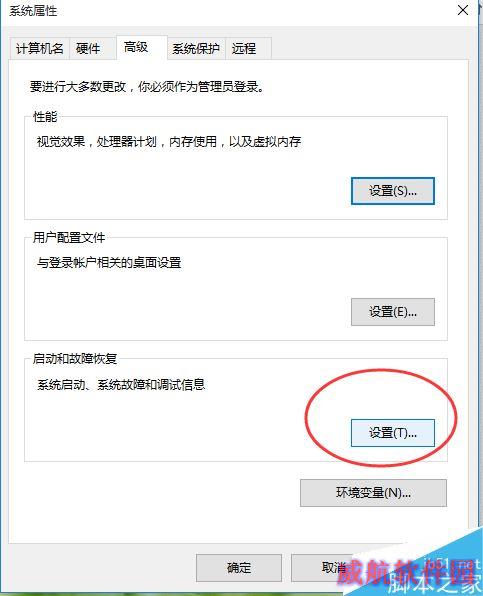483x596 pixels.
Task: Open performance 设置(S) button
Action: click(393, 191)
